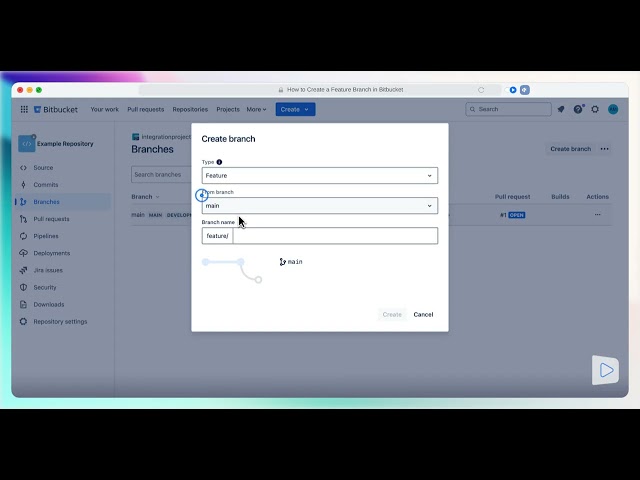Click Cancel in Create branch dialog
Viewport: 640px width, 480px height.
423,315
